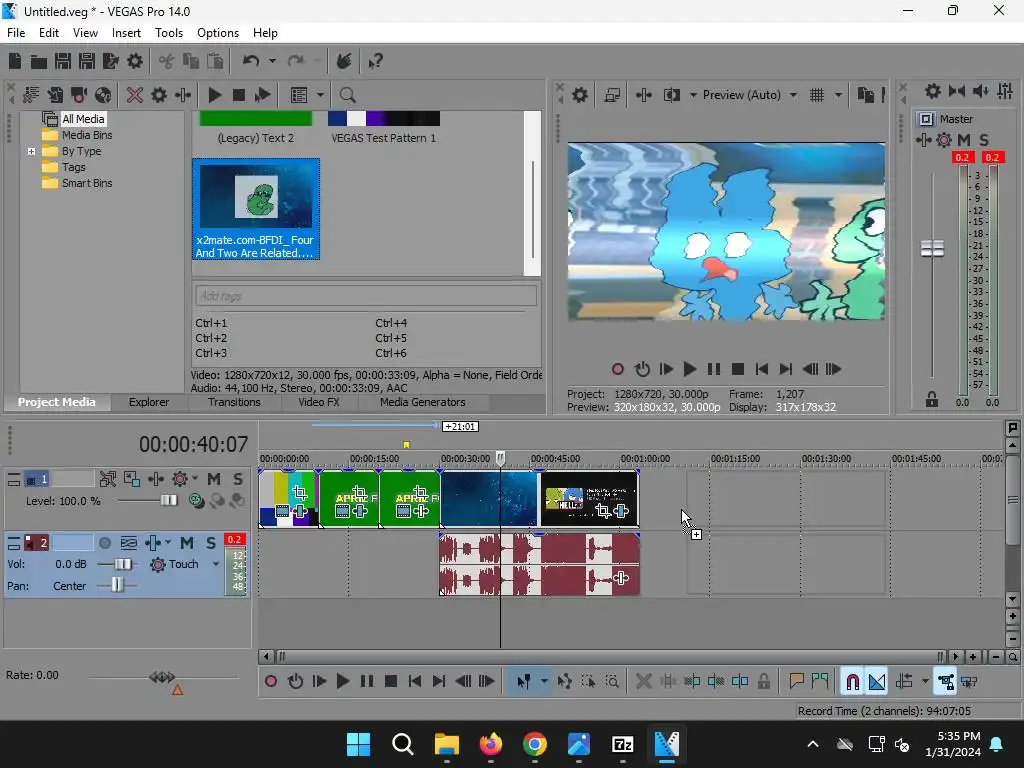The image size is (1024, 768).
Task: Click Remove selected media red X icon
Action: pos(135,95)
